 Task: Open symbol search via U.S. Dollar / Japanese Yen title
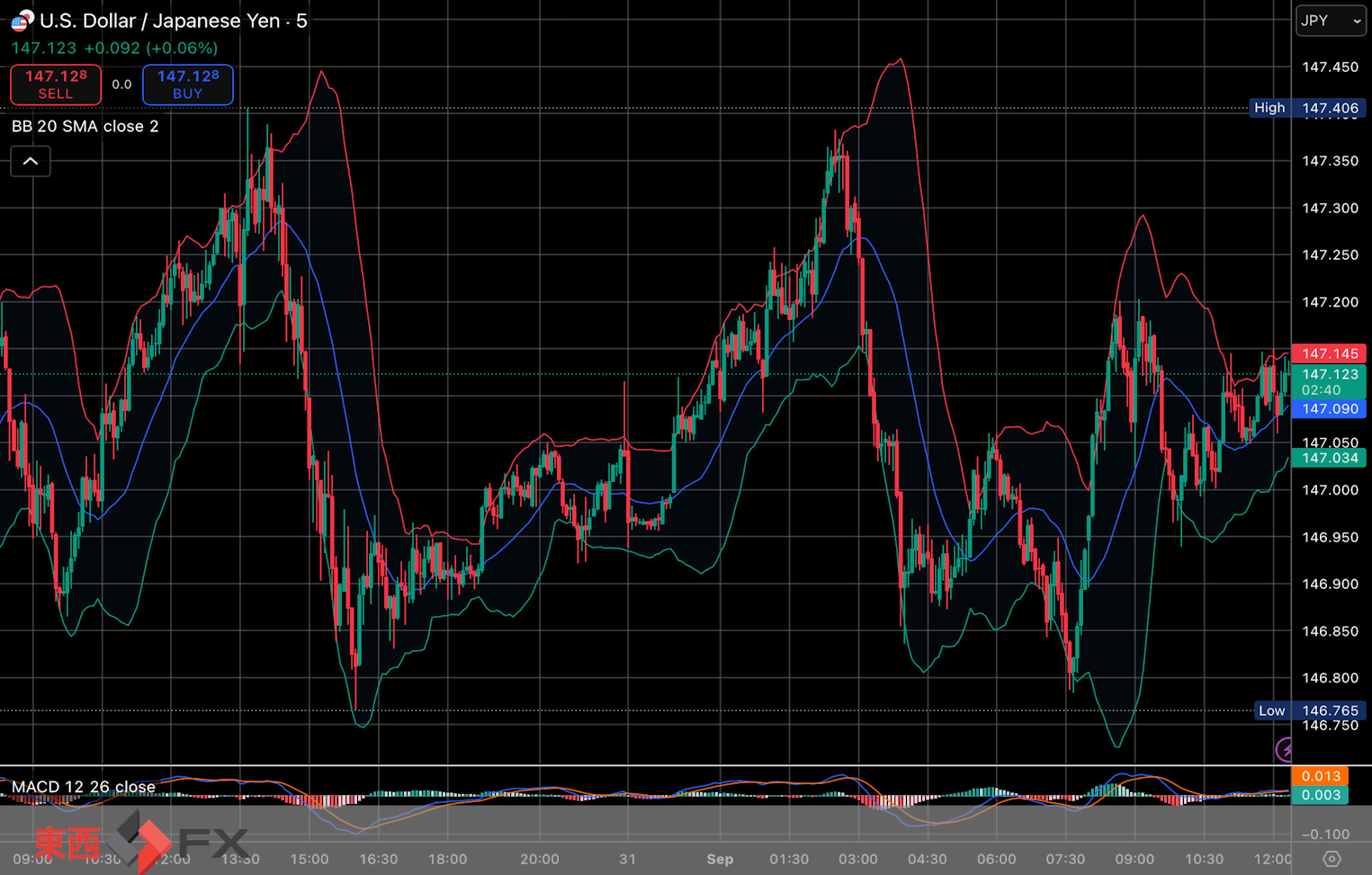173,21
